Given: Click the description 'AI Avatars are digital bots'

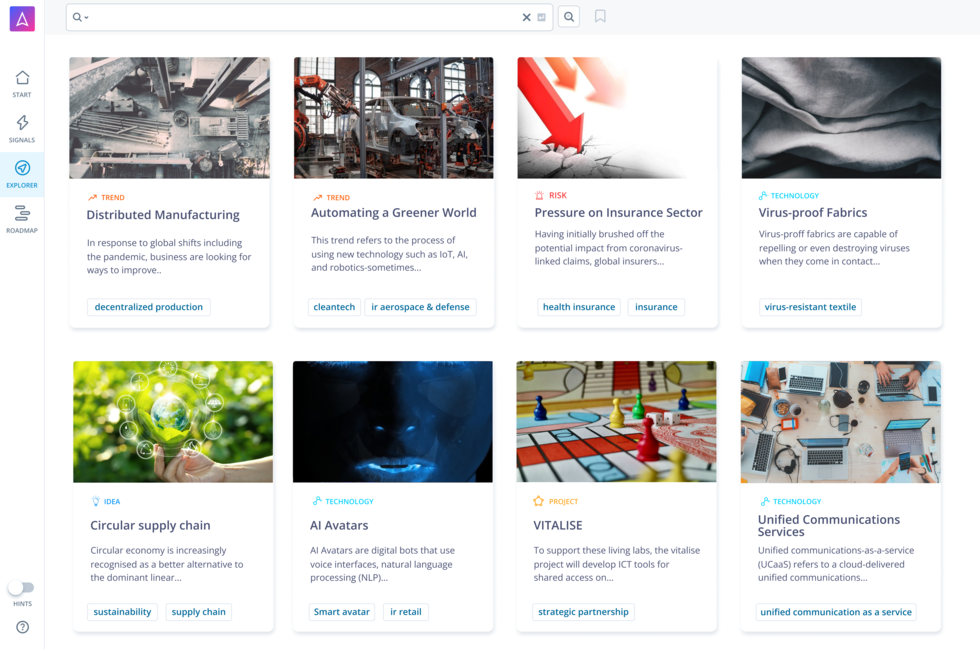Looking at the screenshot, I should tap(382, 564).
